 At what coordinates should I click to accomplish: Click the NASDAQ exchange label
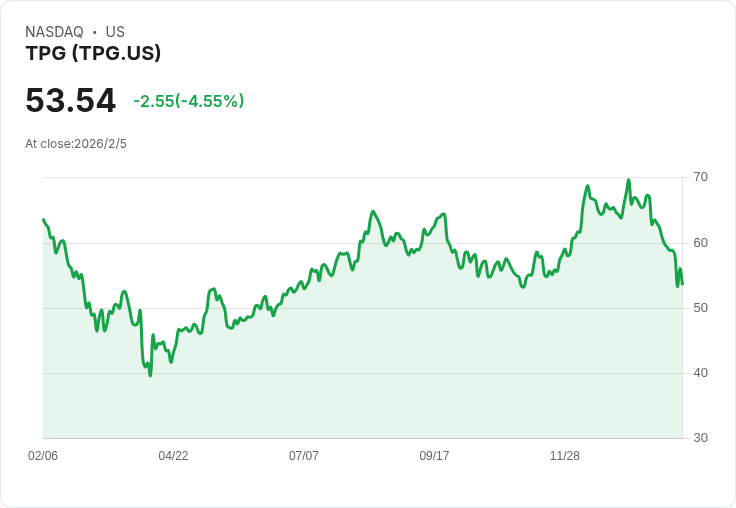pyautogui.click(x=54, y=32)
